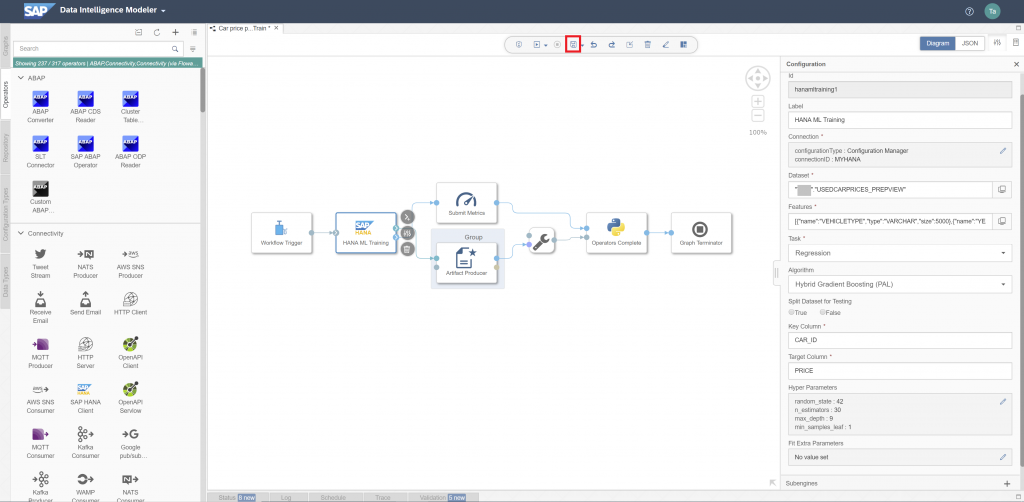Collapse the ABAP category
Screen dimensions: 1024x502
[20, 78]
